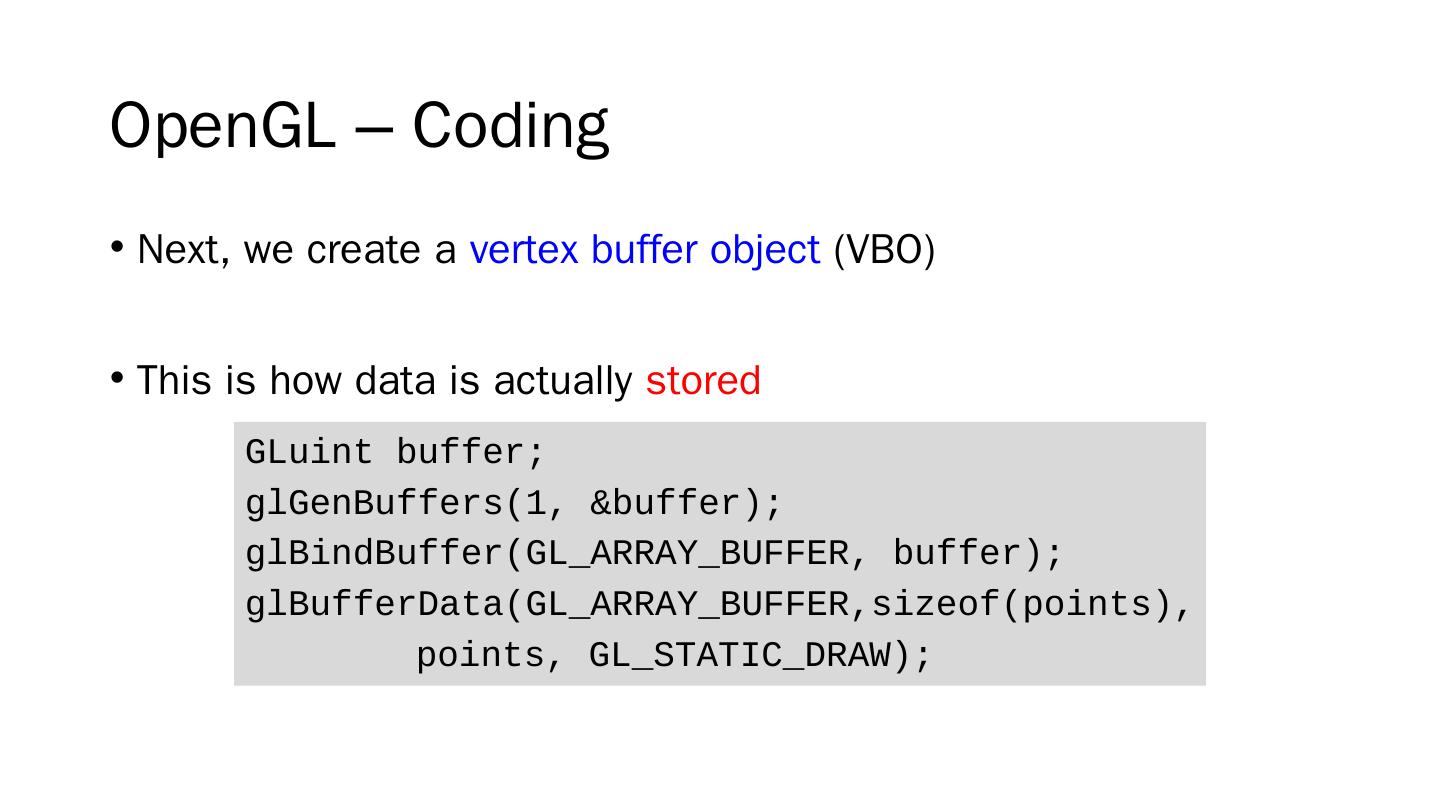Click the "GLuint" type in the code
The image size is (1440, 810).
click(x=309, y=453)
